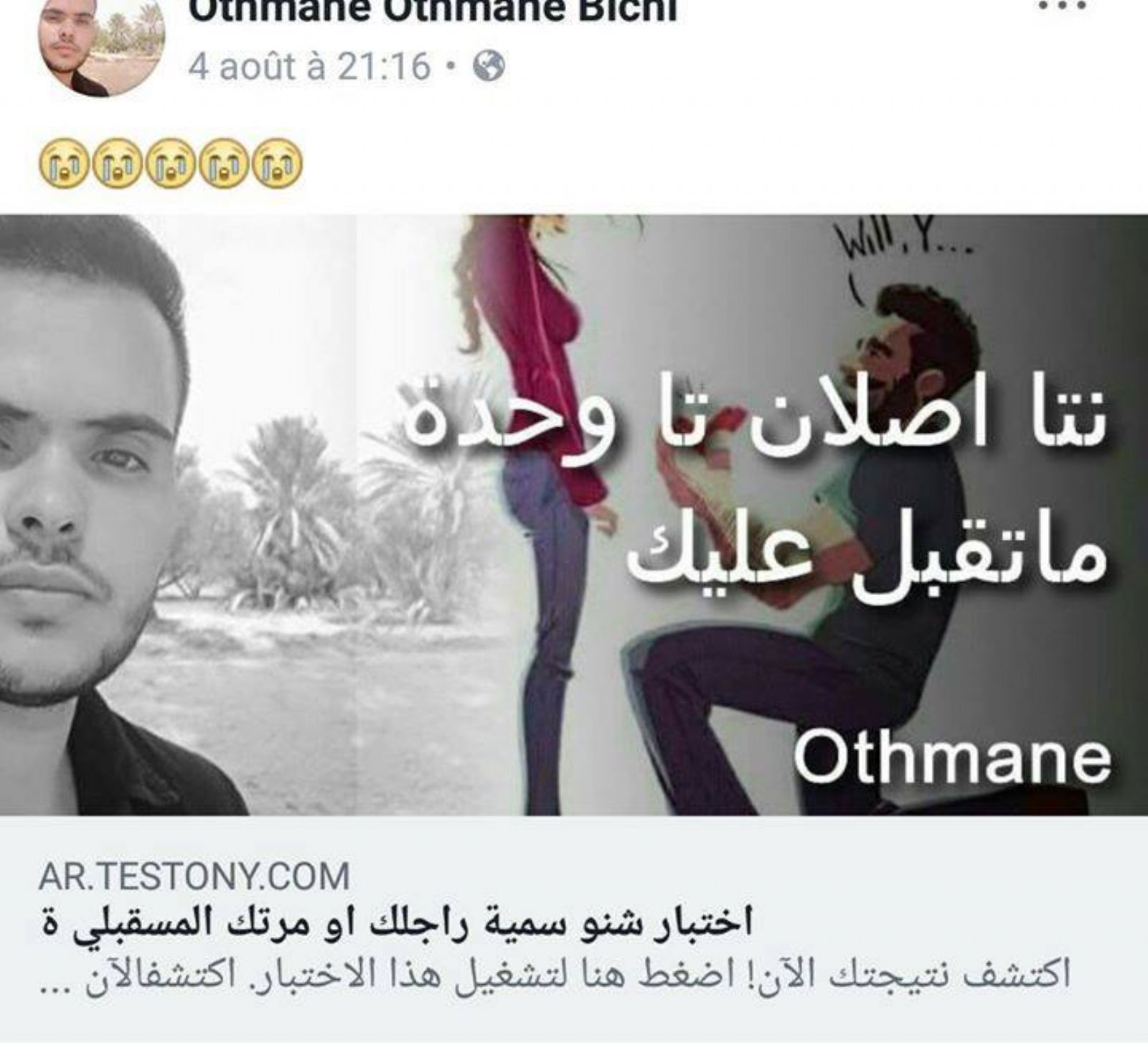Click the "4 août à 21:16" timestamp
Viewport: 1148px width, 1043px height.
(x=309, y=67)
